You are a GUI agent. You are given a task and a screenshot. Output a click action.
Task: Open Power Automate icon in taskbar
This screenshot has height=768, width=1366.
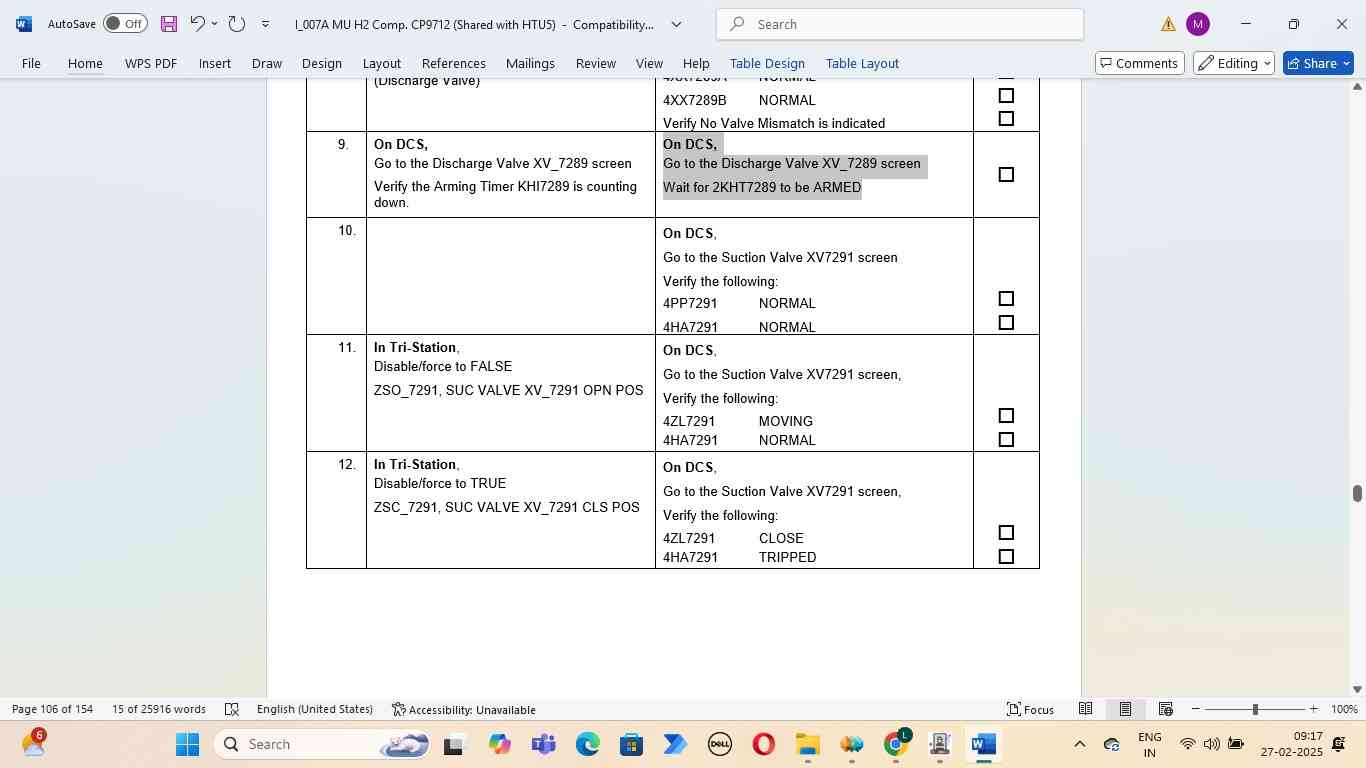pos(675,744)
